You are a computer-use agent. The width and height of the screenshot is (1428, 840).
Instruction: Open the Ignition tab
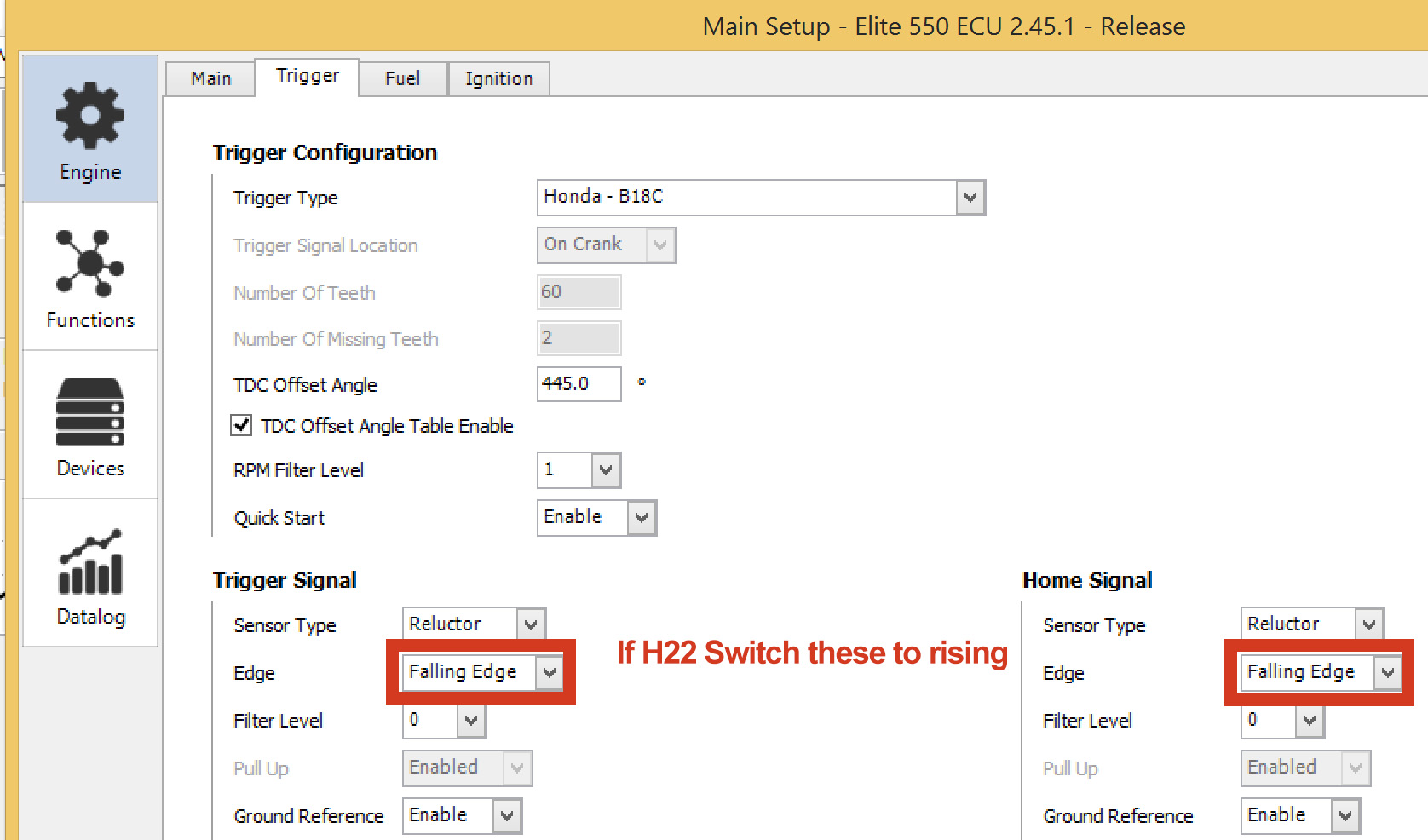tap(498, 78)
